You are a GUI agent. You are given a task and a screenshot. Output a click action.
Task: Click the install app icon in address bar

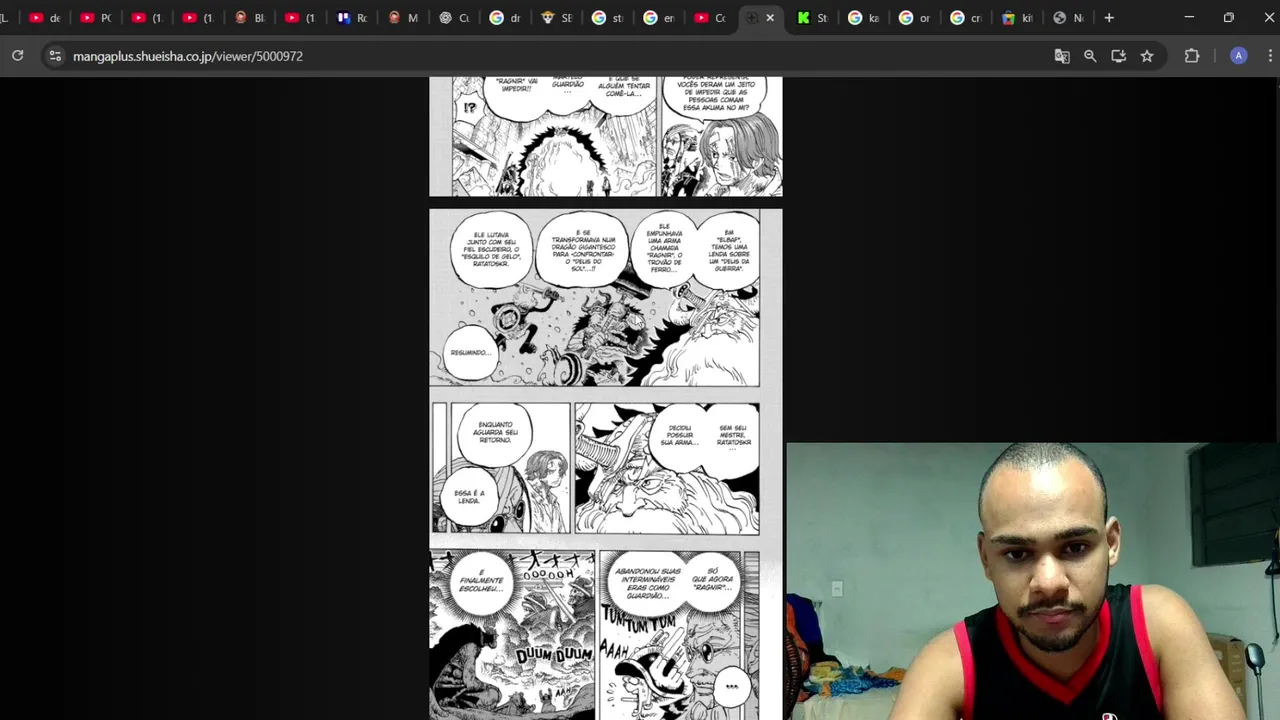pos(1118,56)
